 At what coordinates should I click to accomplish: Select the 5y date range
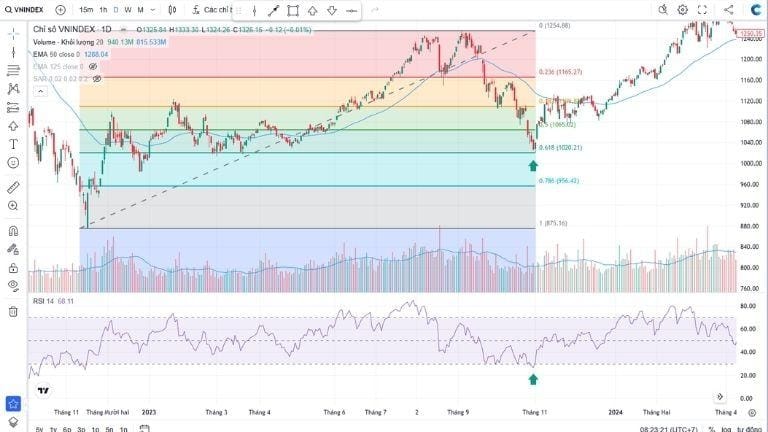[x=39, y=429]
